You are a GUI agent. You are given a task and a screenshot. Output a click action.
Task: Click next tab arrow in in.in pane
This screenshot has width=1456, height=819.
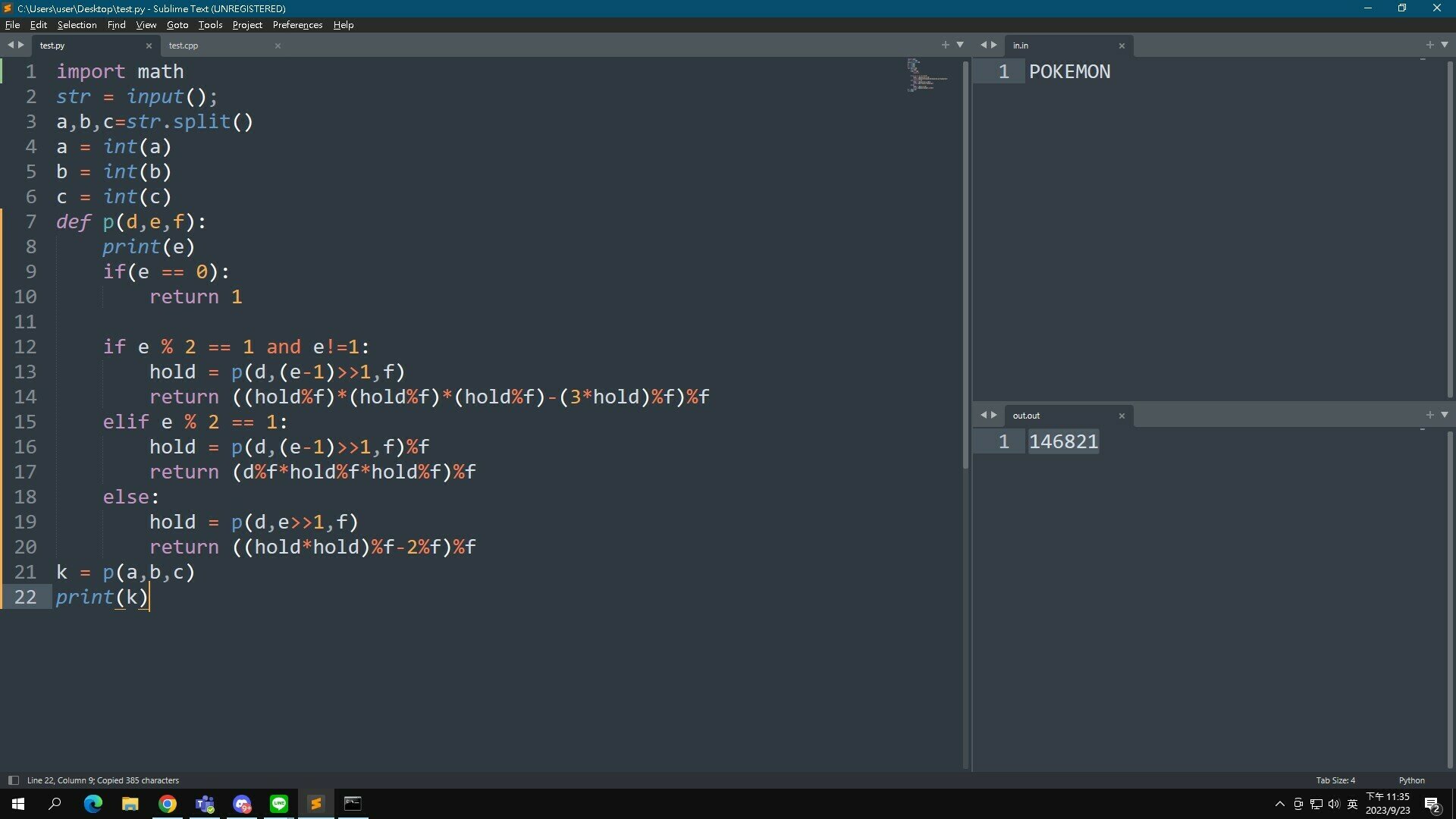(994, 45)
